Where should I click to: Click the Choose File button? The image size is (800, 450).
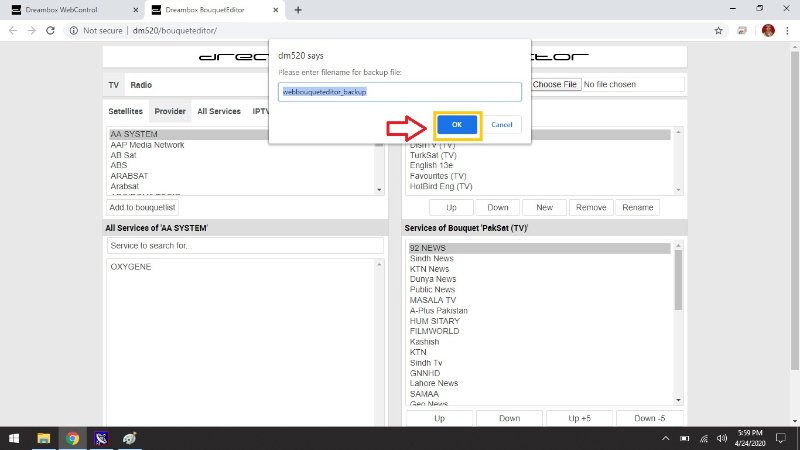click(x=555, y=84)
